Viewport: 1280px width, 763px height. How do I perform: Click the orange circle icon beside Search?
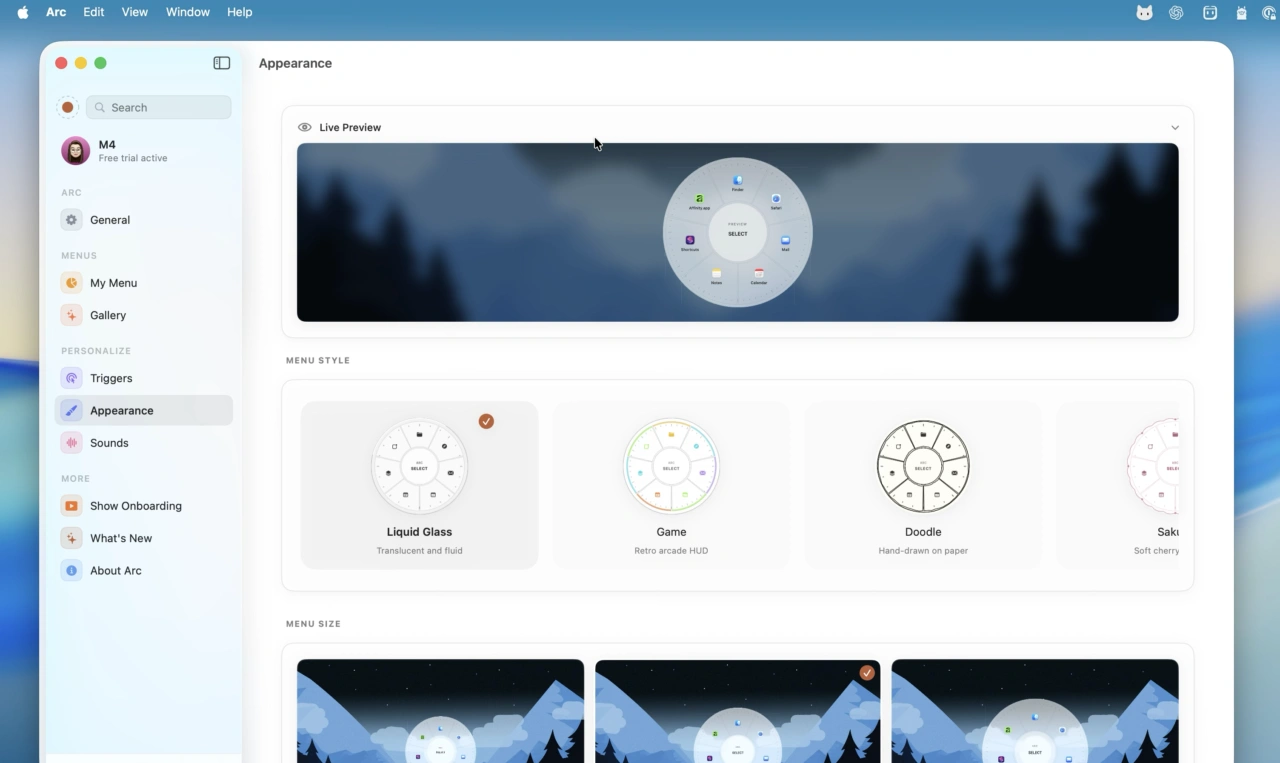pyautogui.click(x=68, y=107)
